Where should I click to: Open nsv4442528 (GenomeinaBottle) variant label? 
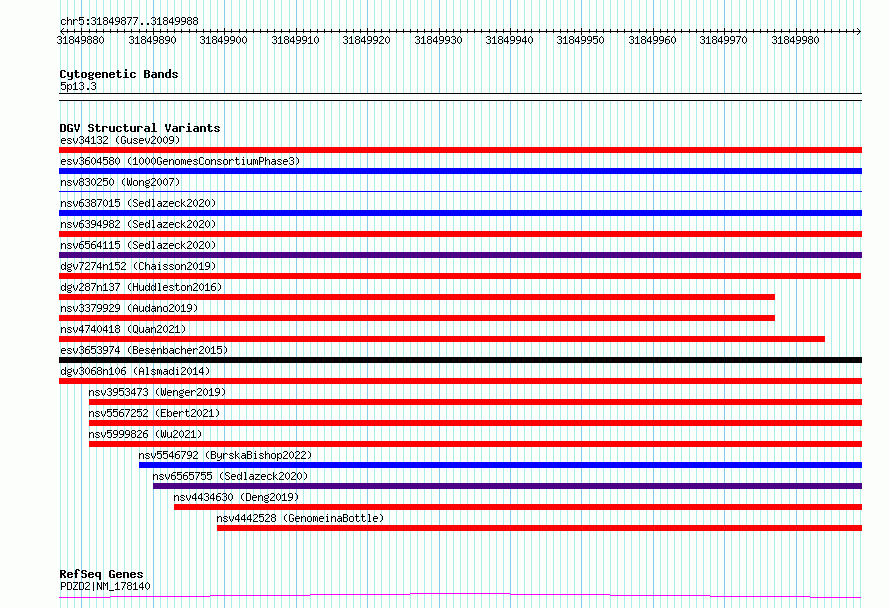coord(300,518)
